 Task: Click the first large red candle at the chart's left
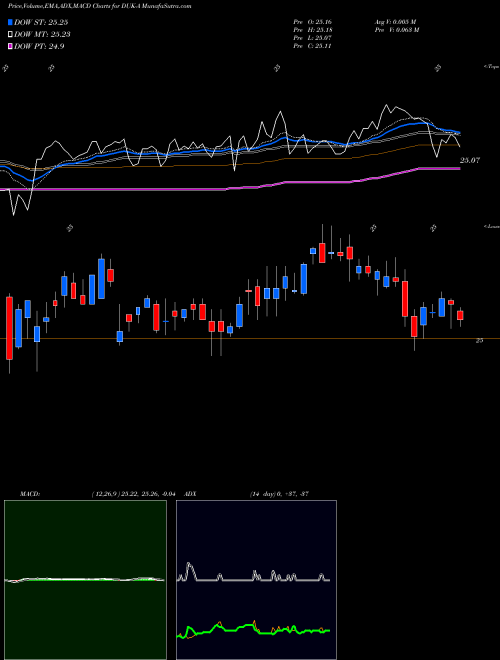click(x=9, y=328)
